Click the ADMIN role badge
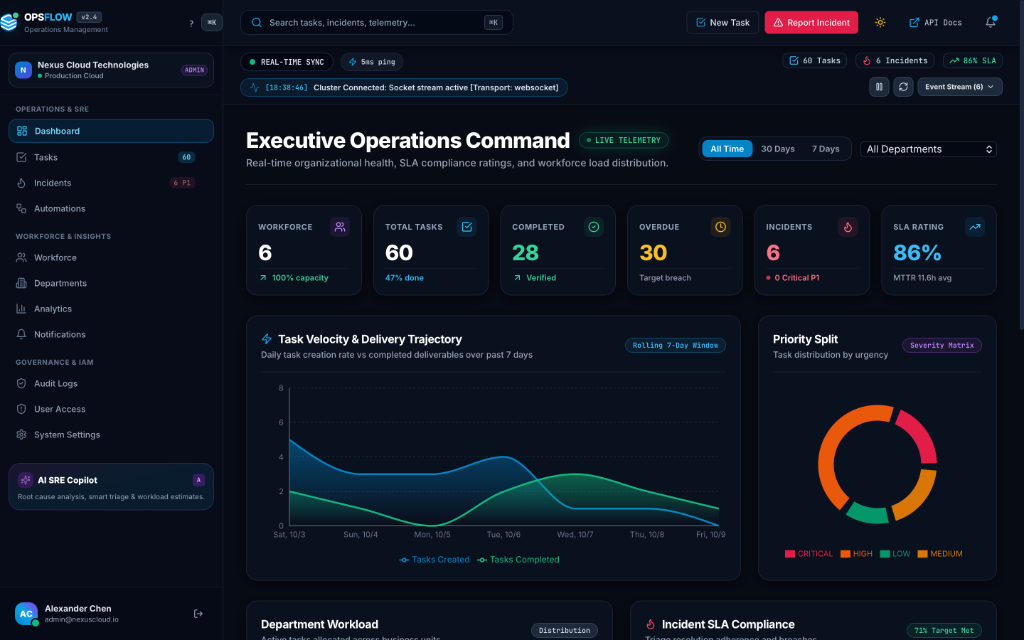 (195, 70)
